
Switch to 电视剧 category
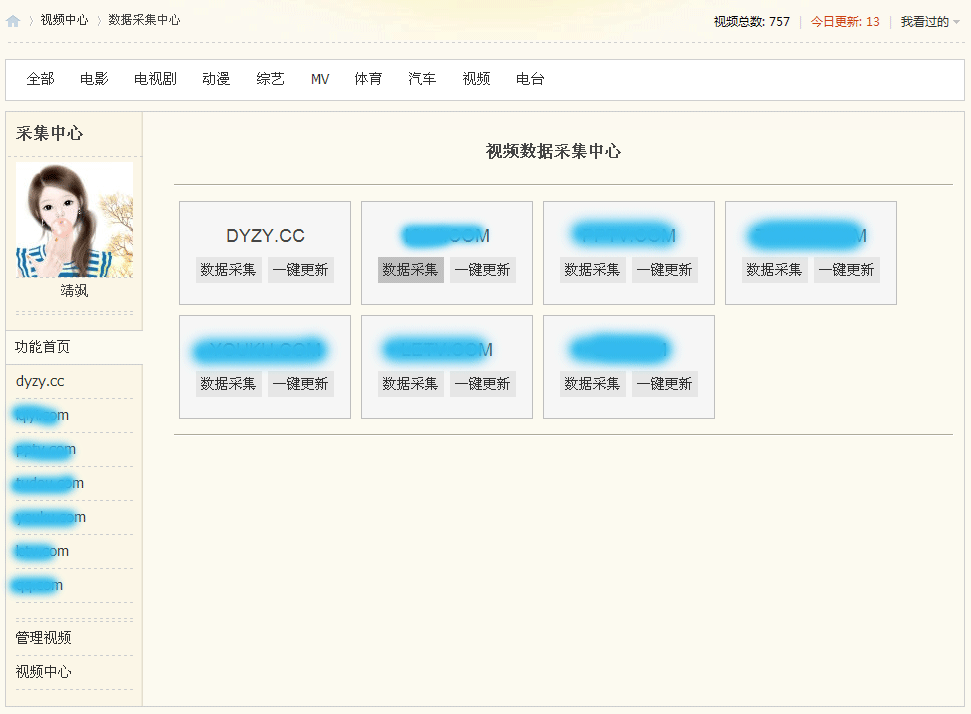(x=155, y=79)
